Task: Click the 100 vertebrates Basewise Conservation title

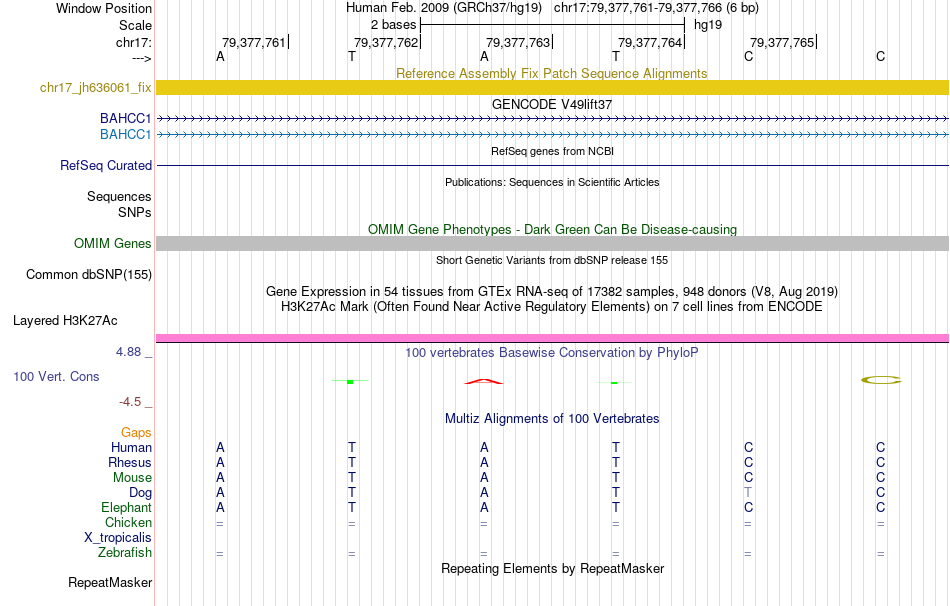Action: point(552,353)
